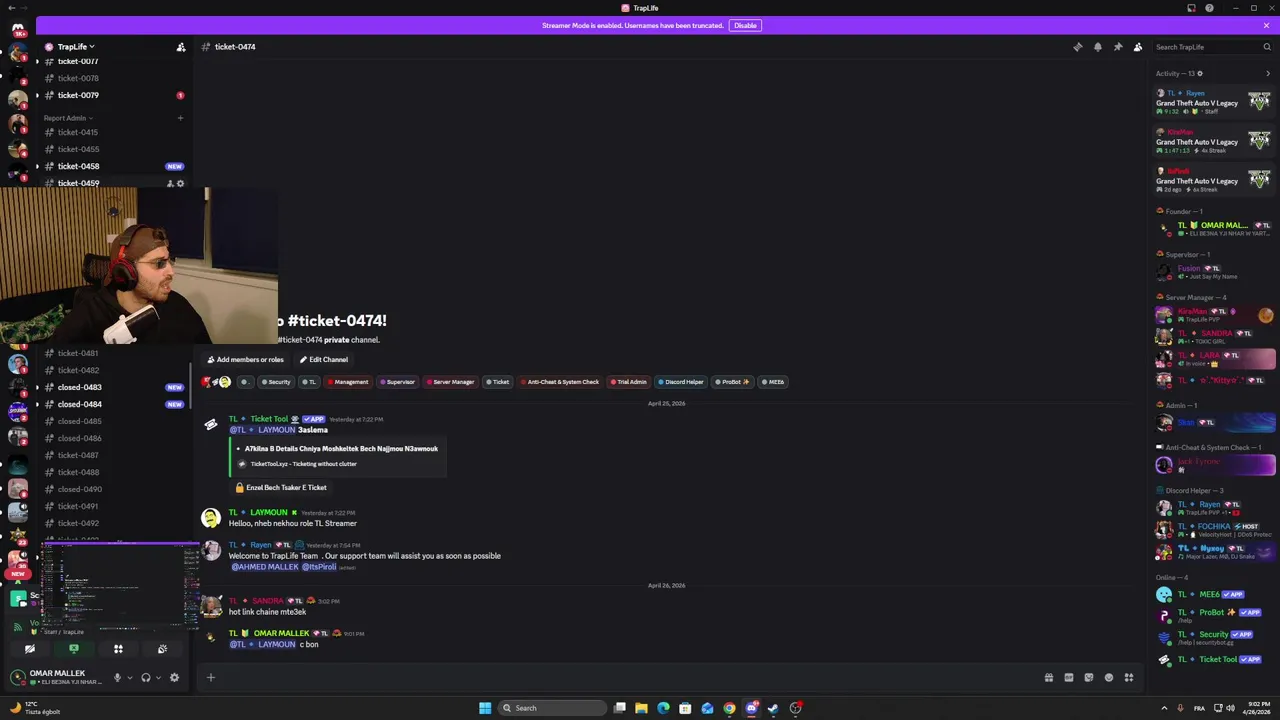The width and height of the screenshot is (1280, 720).
Task: Open microphone input options dropdown
Action: pyautogui.click(x=129, y=678)
